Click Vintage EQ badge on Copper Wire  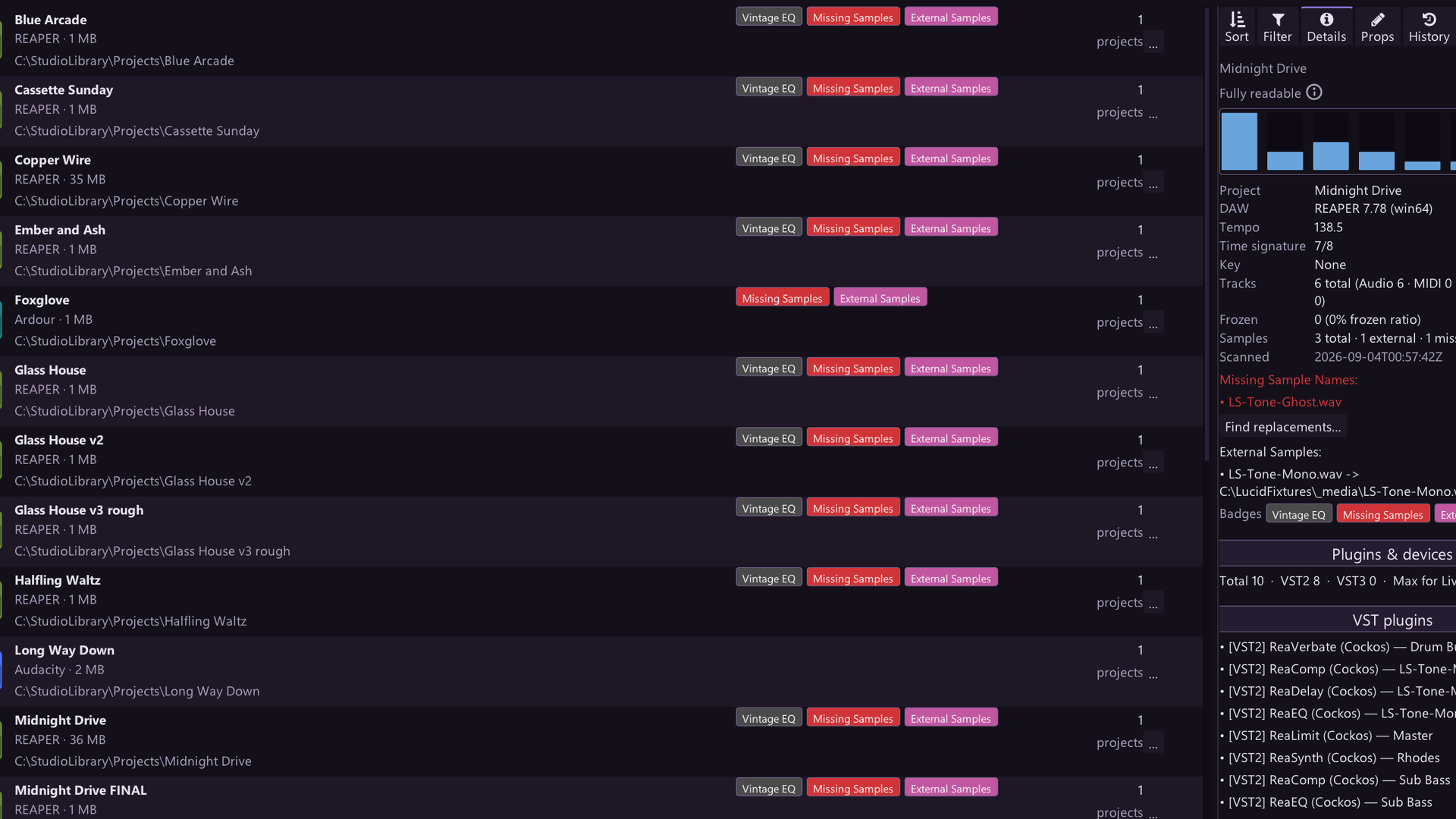point(768,158)
